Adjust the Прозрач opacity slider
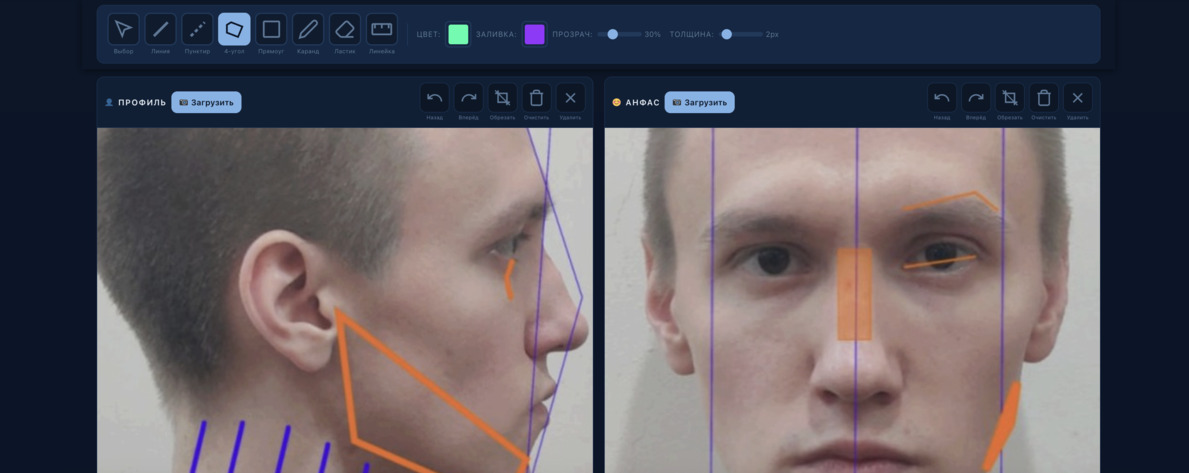This screenshot has height=473, width=1189. pyautogui.click(x=613, y=34)
